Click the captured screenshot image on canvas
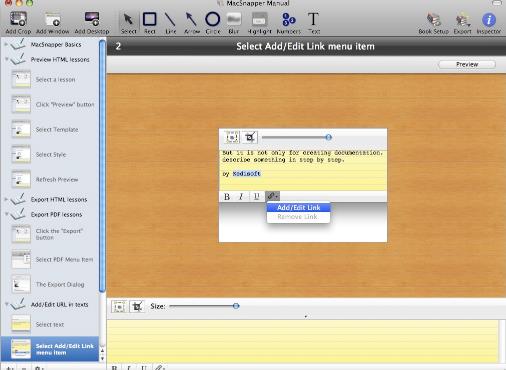The height and width of the screenshot is (370, 506). coord(303,185)
